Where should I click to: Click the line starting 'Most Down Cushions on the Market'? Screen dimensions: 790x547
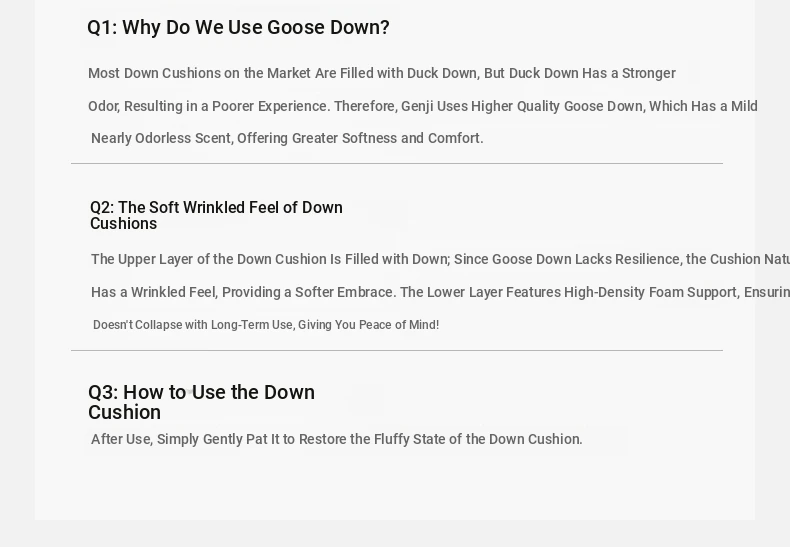click(382, 73)
